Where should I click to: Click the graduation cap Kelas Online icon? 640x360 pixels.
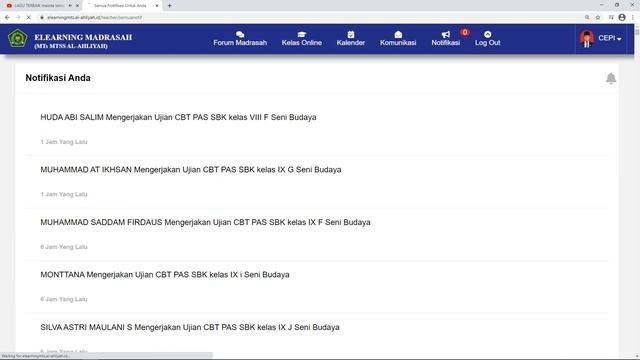[x=302, y=34]
